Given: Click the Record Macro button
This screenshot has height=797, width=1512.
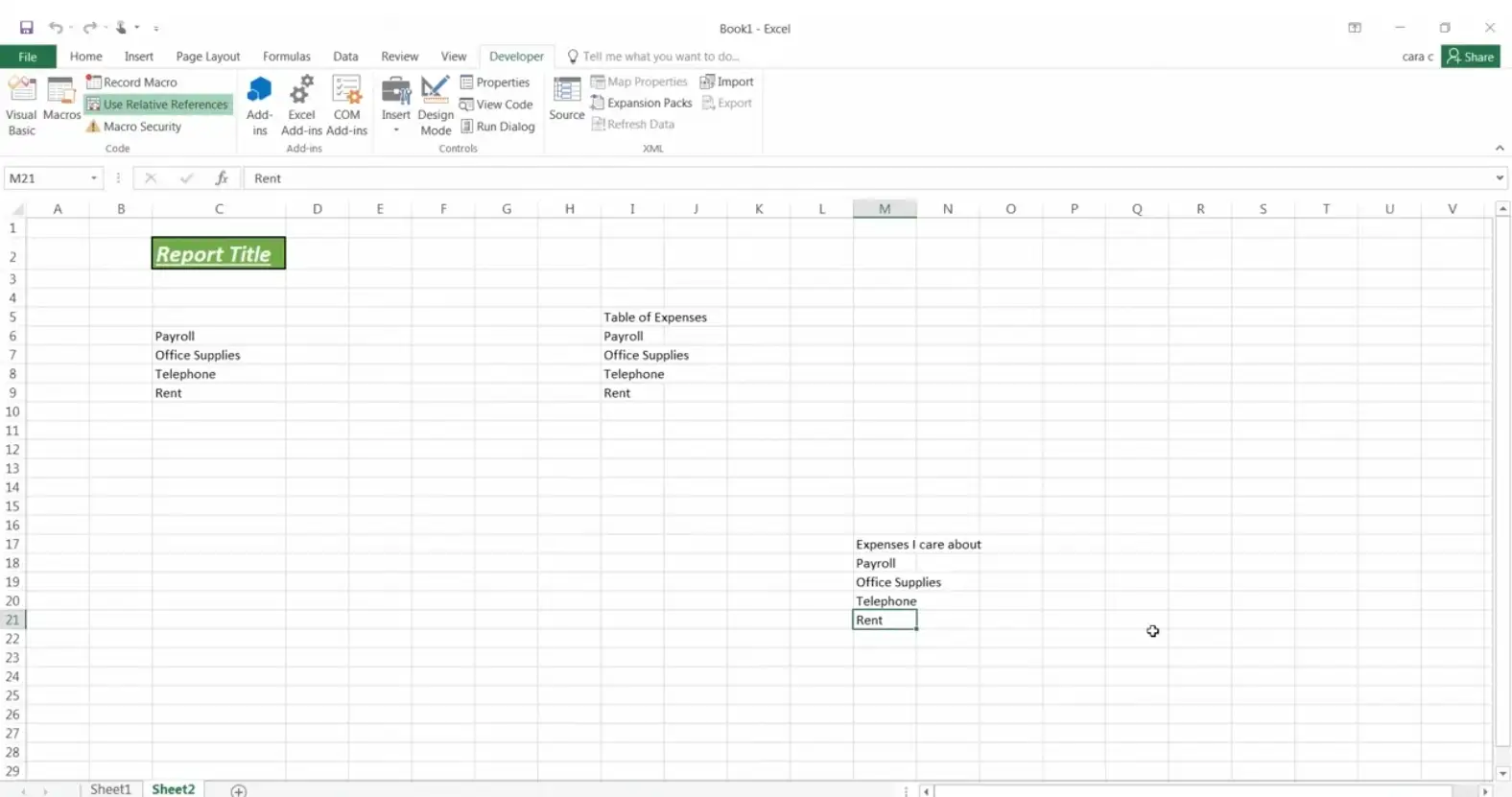Looking at the screenshot, I should point(131,82).
